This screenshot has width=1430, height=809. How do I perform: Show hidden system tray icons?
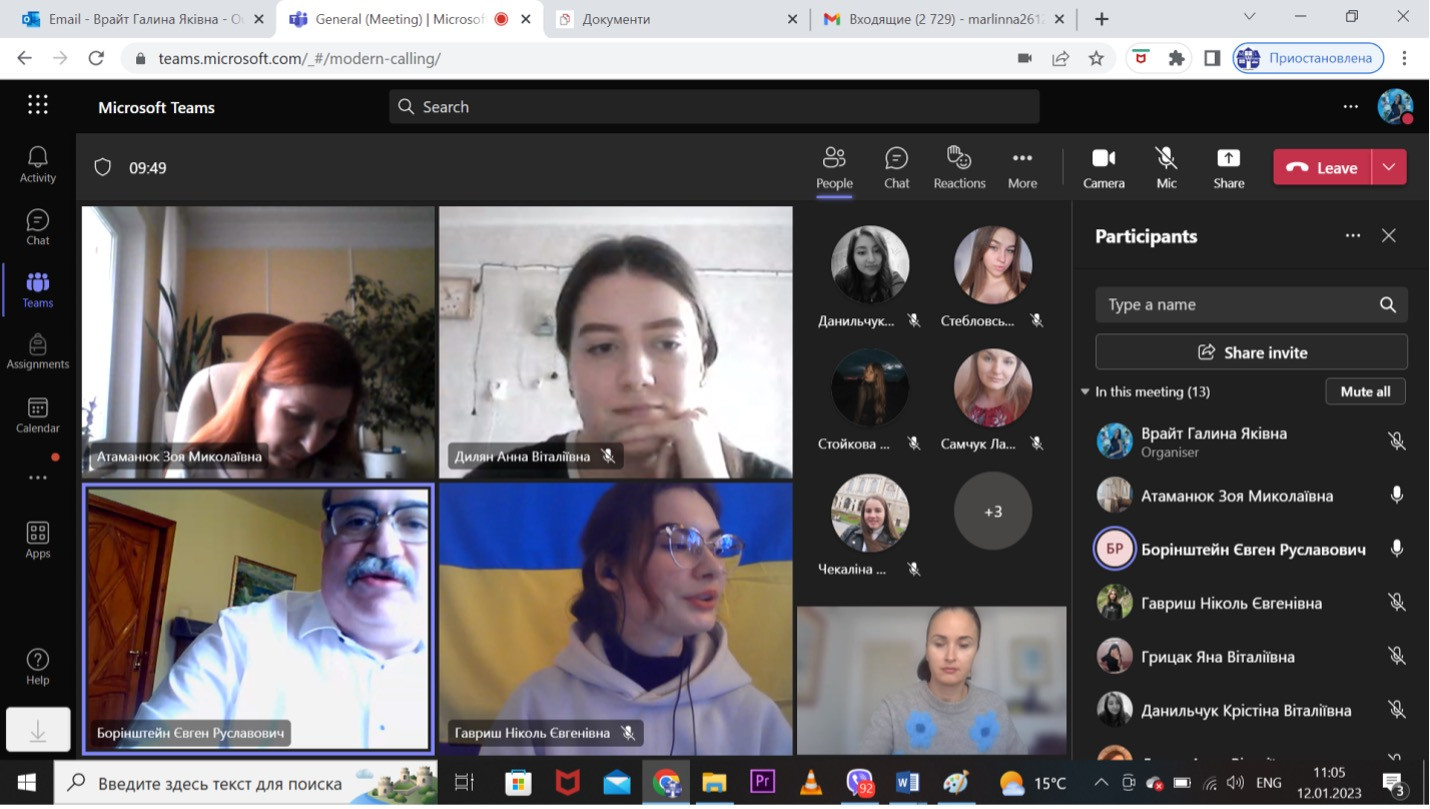click(x=1100, y=783)
